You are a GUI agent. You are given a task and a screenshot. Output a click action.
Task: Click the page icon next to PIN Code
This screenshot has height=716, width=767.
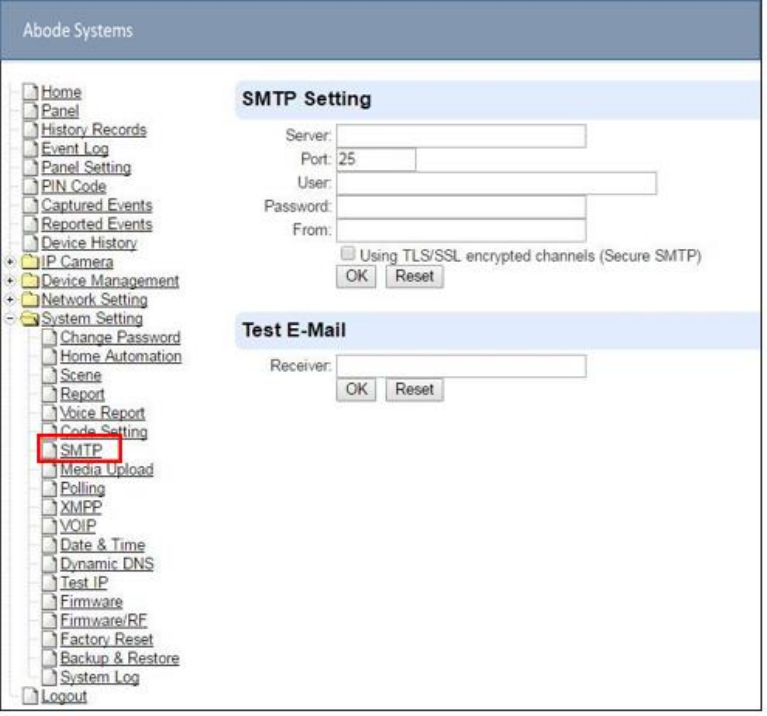pos(30,186)
